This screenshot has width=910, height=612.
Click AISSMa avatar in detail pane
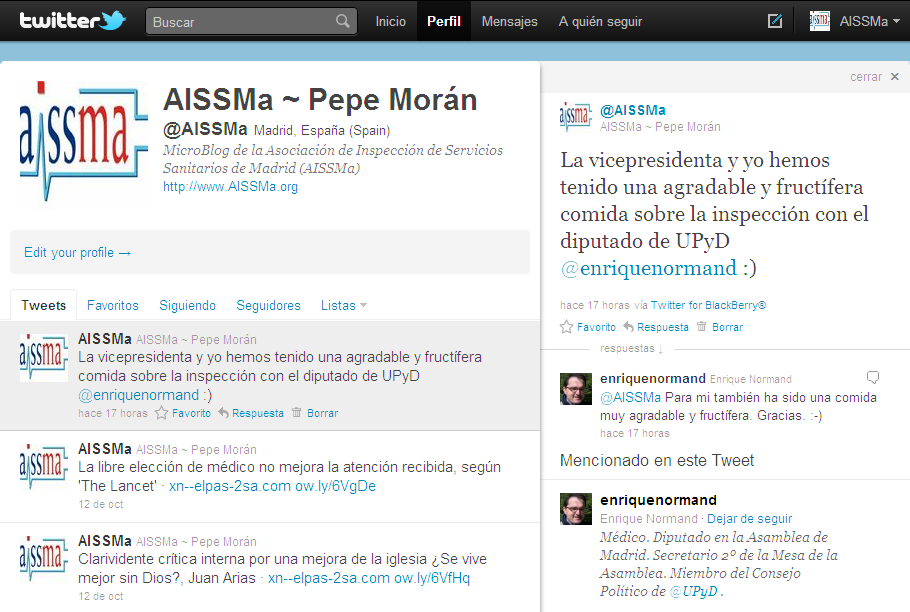tap(575, 117)
